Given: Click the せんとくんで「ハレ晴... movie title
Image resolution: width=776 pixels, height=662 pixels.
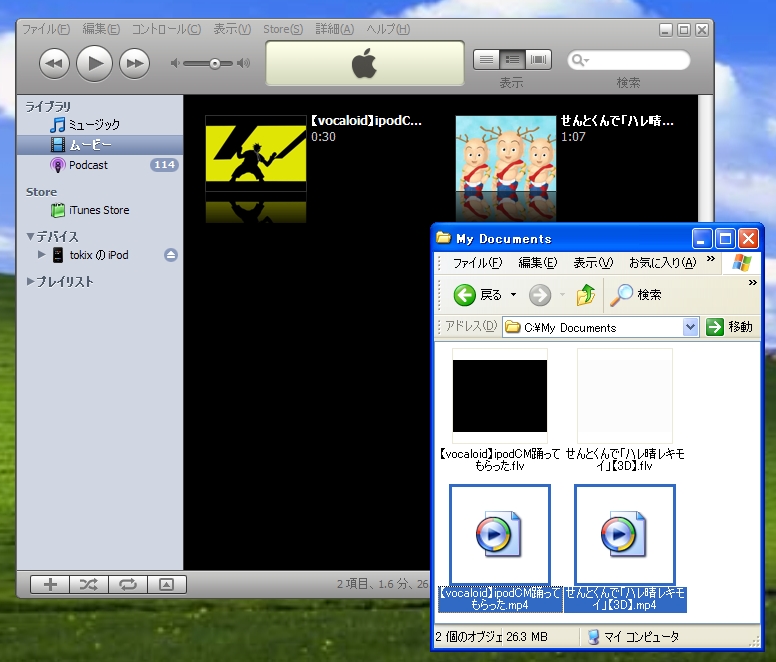Looking at the screenshot, I should pos(617,121).
